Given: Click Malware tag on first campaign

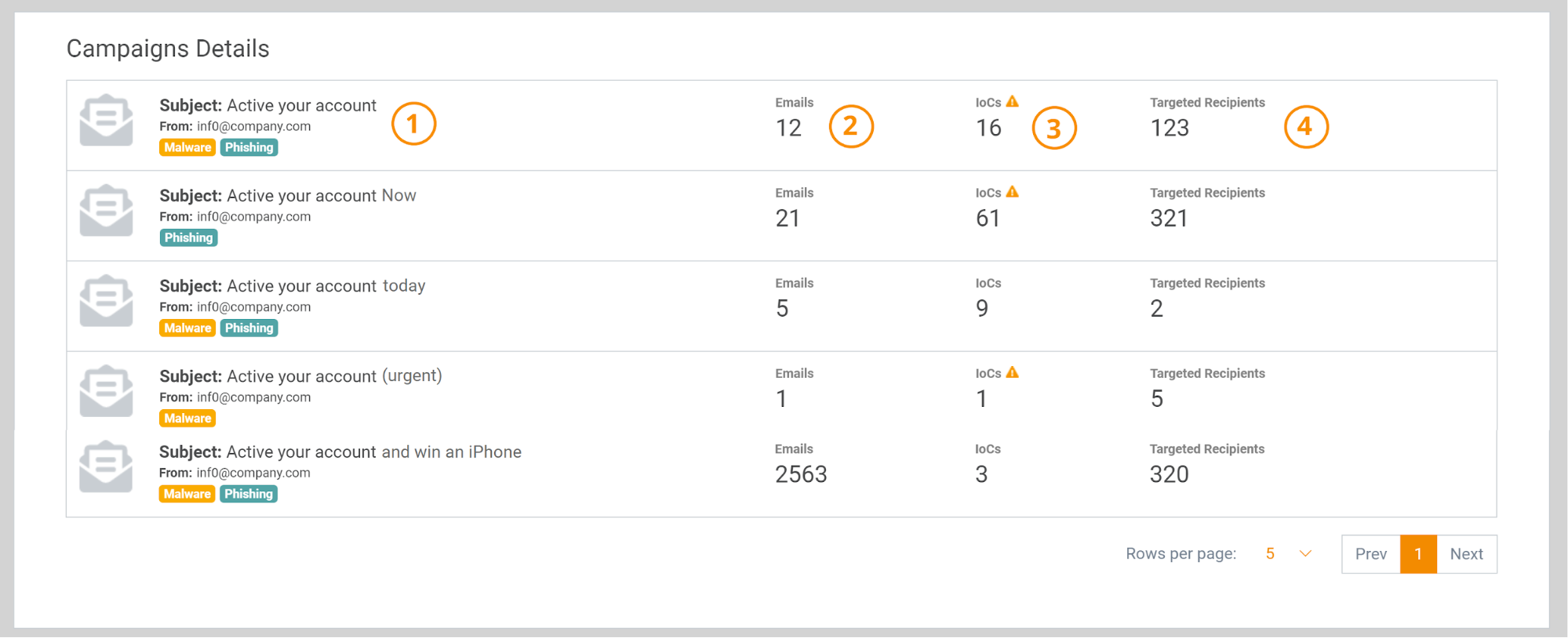Looking at the screenshot, I should pyautogui.click(x=187, y=147).
